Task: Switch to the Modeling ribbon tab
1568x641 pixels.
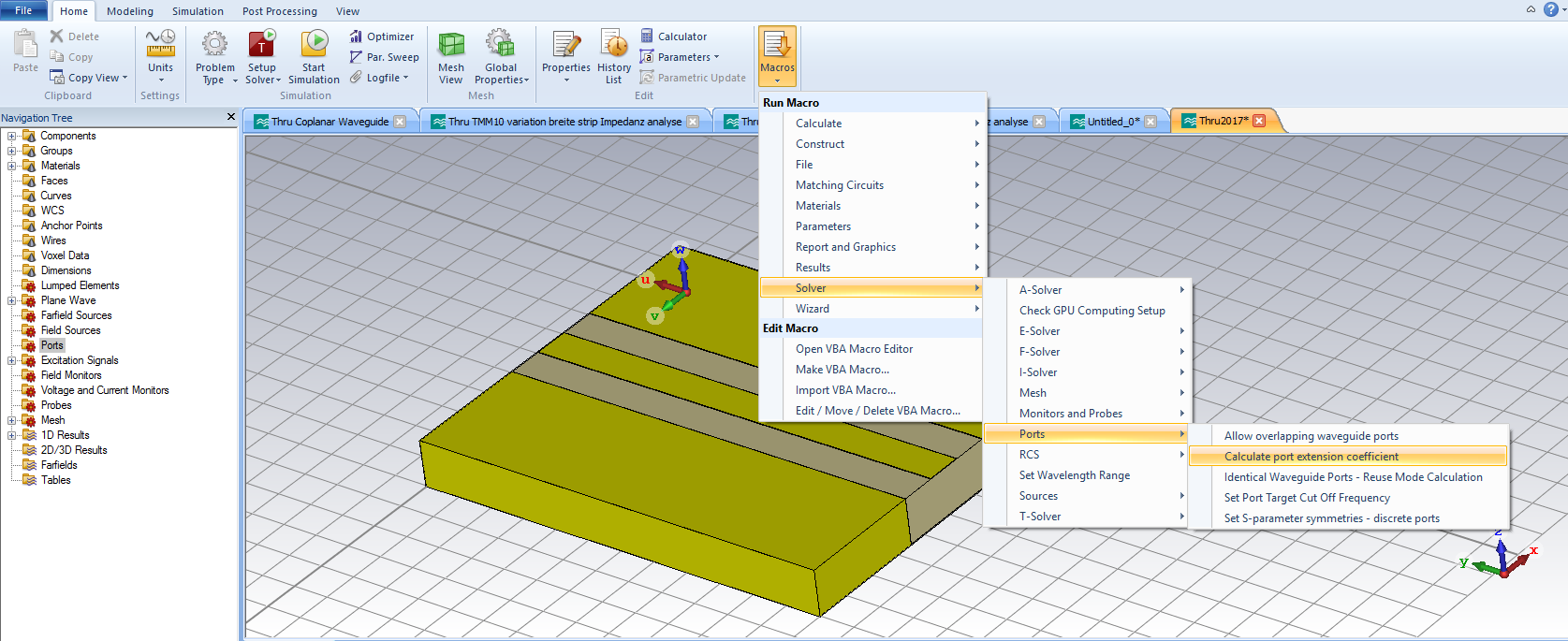Action: click(130, 11)
